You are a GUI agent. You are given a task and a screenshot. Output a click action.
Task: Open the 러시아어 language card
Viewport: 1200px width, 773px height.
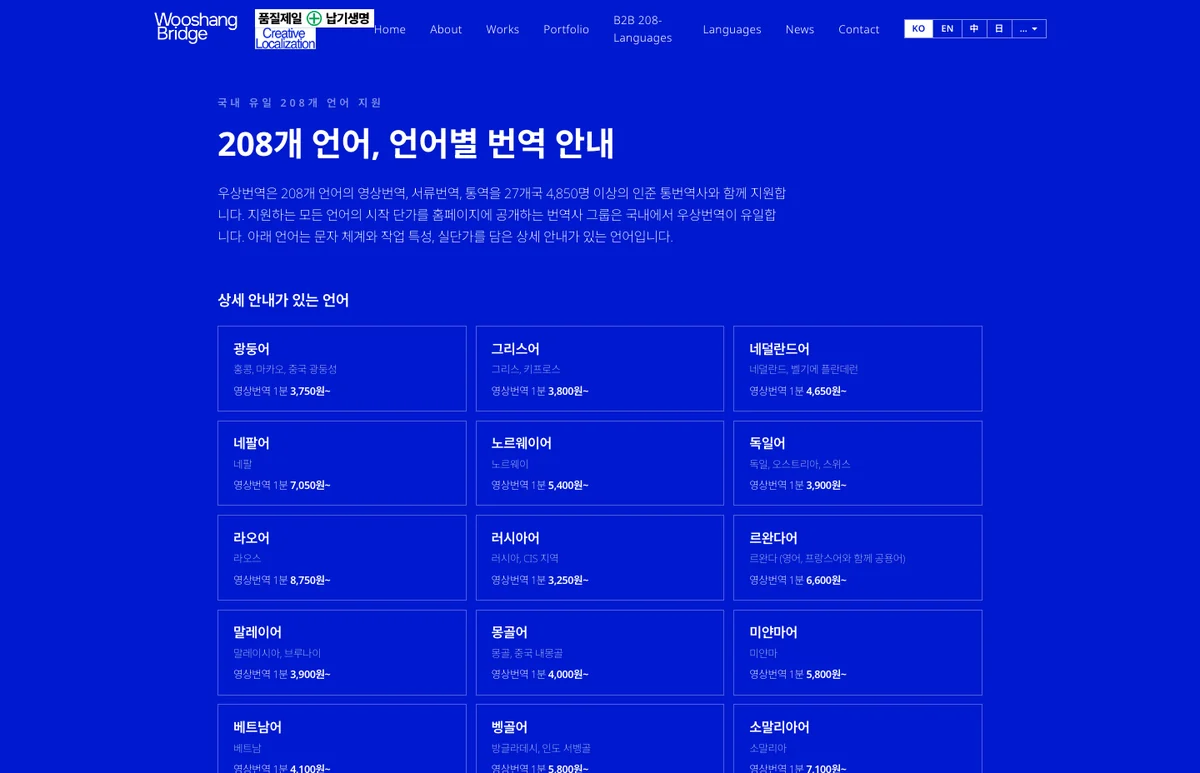click(x=600, y=558)
